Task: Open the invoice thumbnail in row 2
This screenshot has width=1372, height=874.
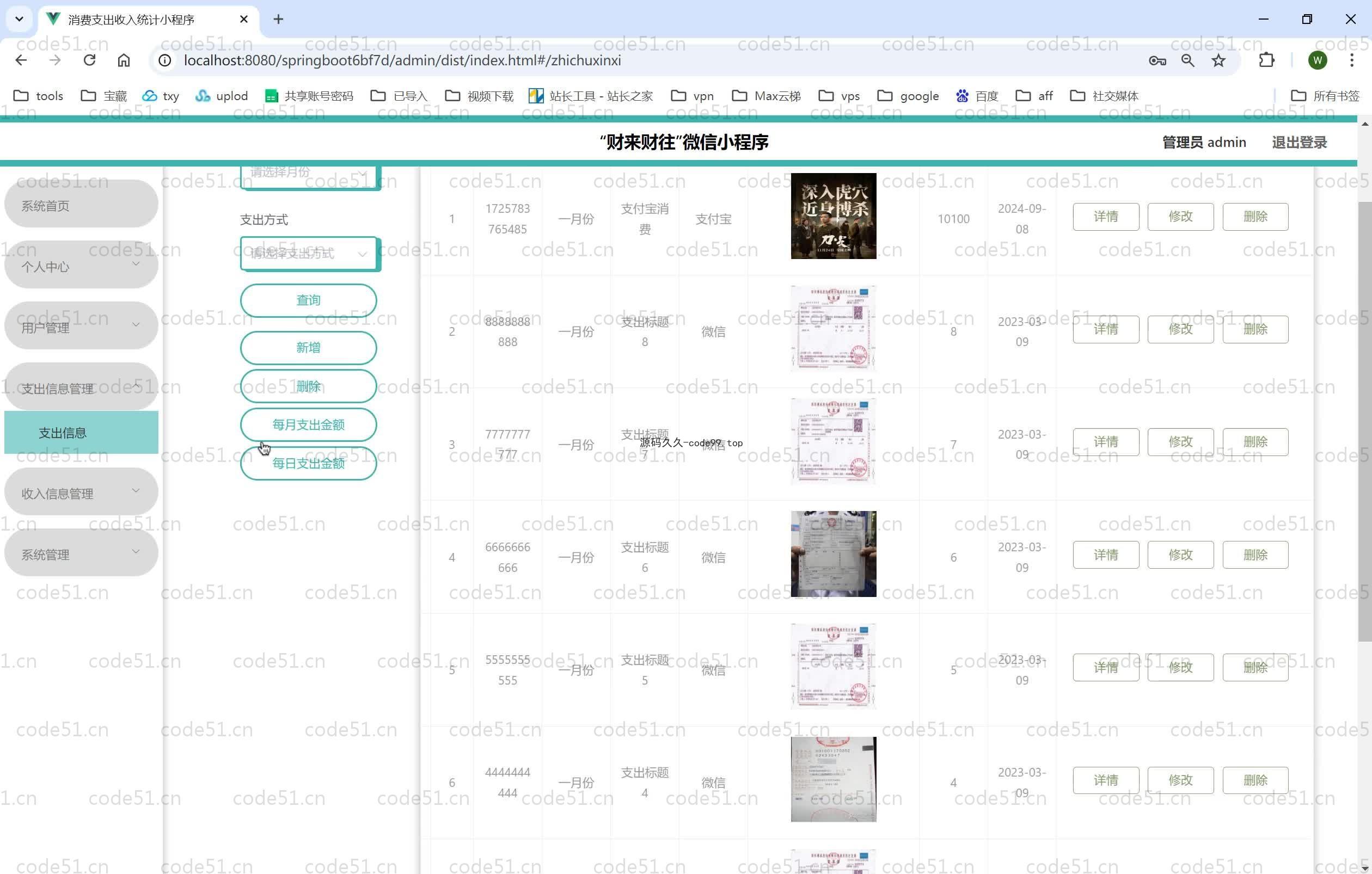Action: 834,329
